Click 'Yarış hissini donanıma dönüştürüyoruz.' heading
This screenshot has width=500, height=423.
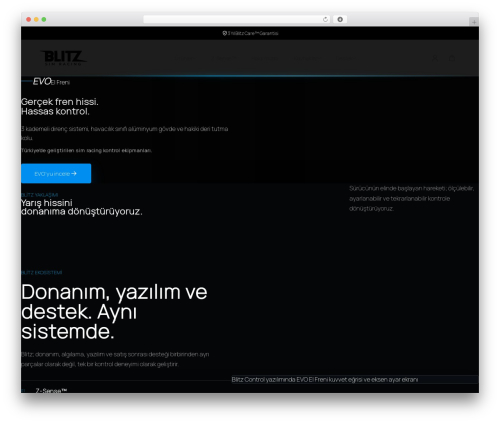(x=82, y=207)
